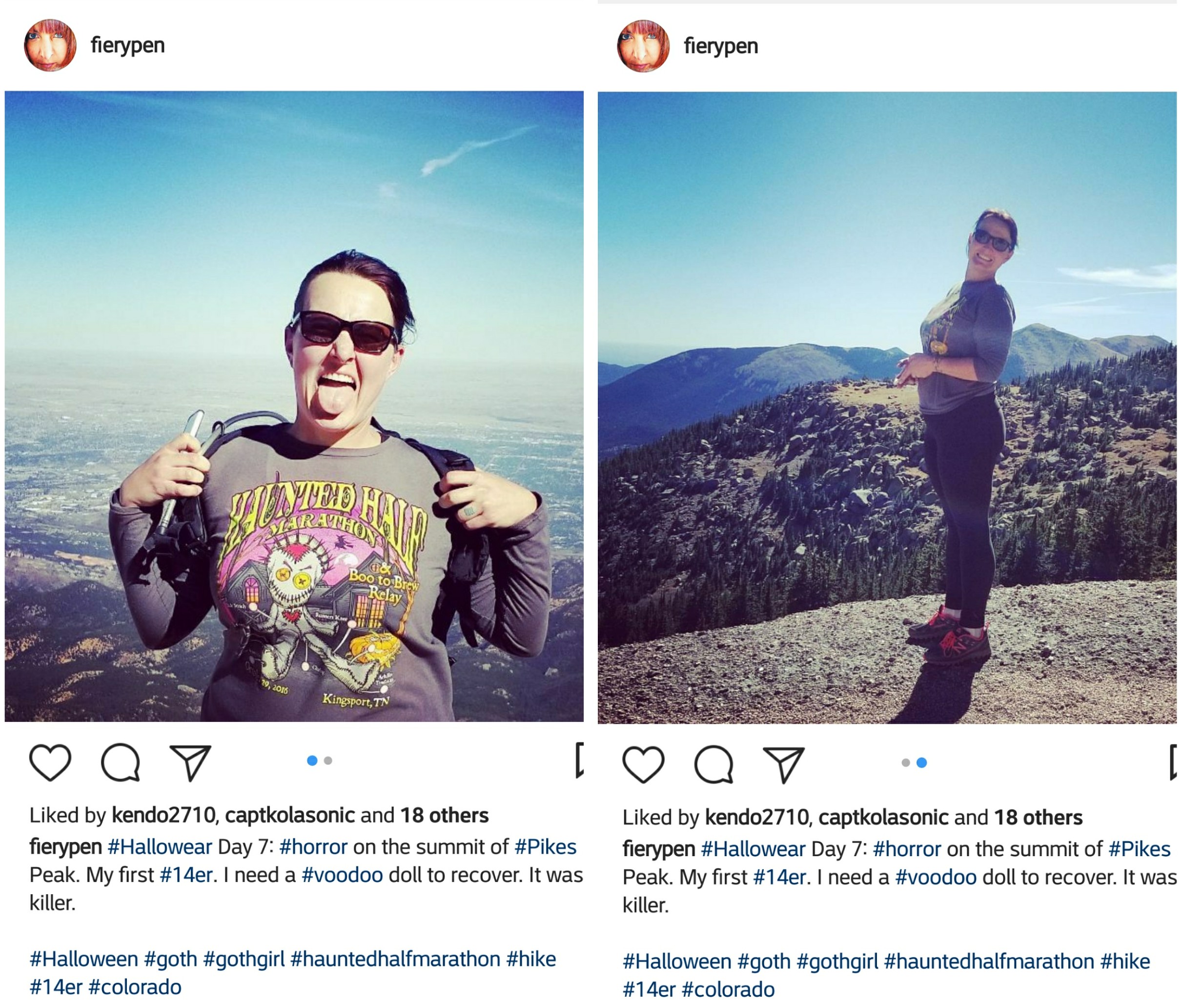Save the right post with bookmark icon
The image size is (1182, 1008).
click(x=1173, y=762)
